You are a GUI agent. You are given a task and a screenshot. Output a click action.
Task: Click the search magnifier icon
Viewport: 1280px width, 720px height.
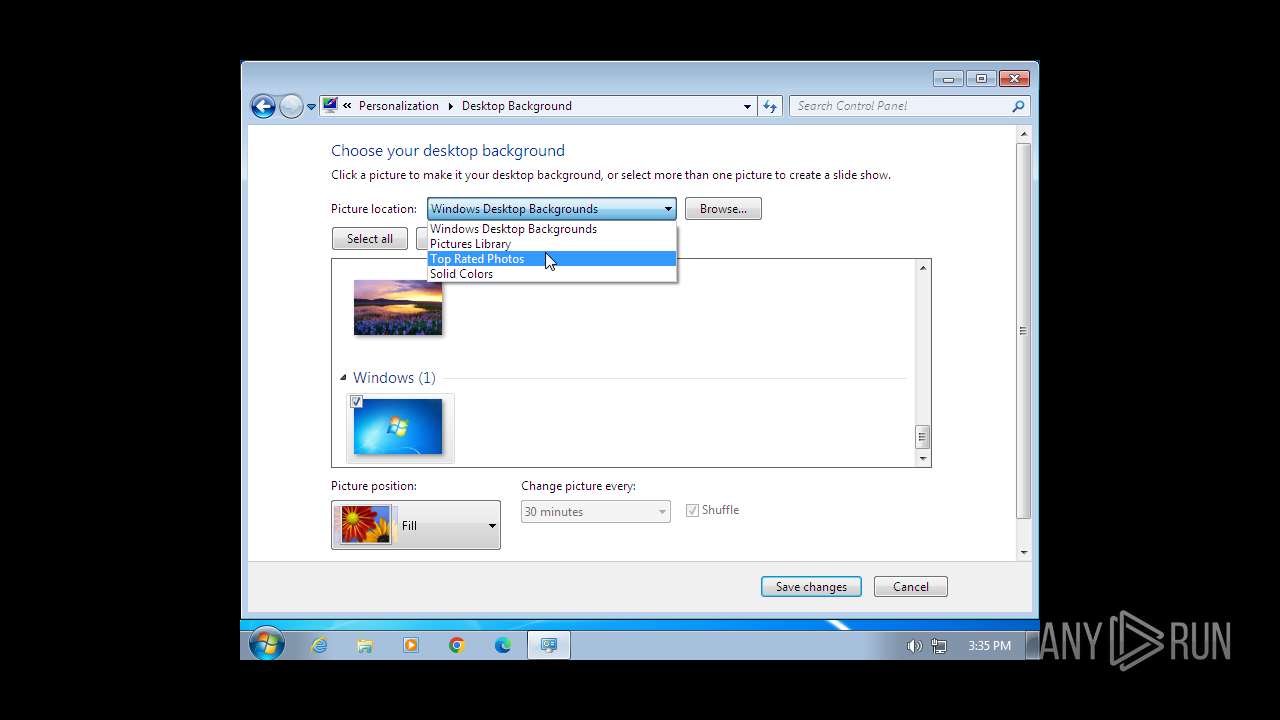tap(1018, 106)
